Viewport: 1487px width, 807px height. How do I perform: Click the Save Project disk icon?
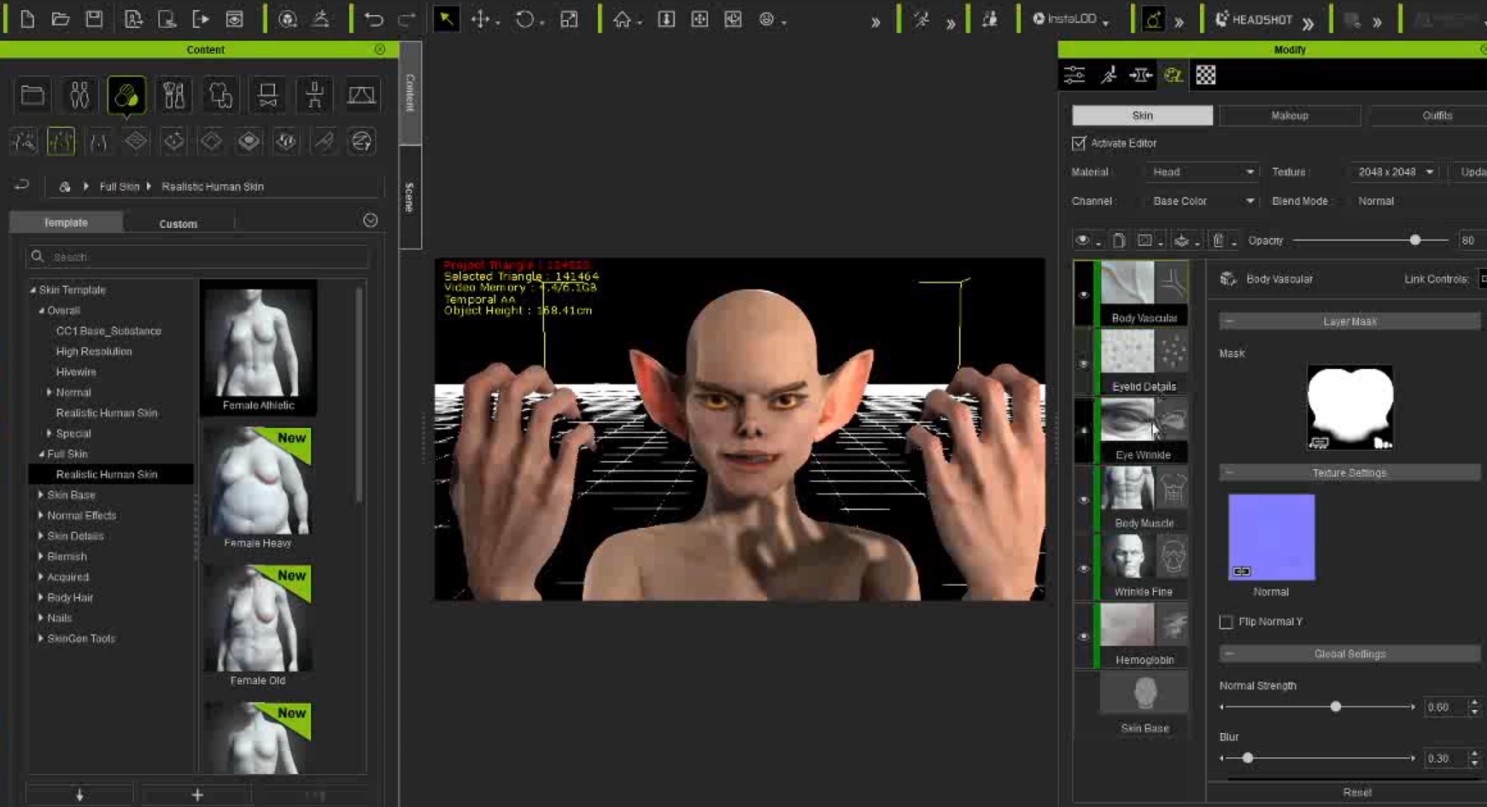[94, 19]
